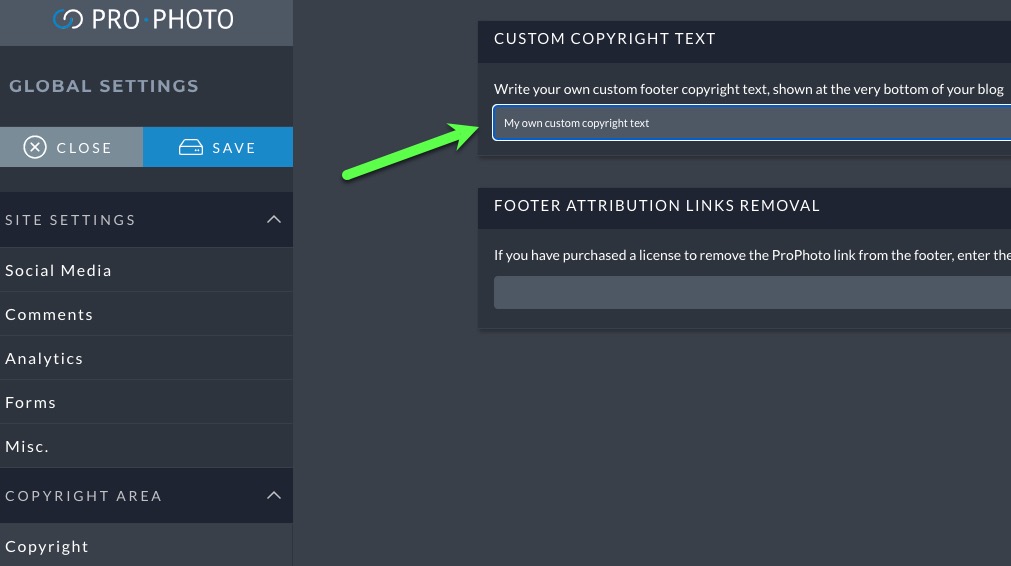Open Forms settings
The height and width of the screenshot is (566, 1011).
tap(146, 402)
